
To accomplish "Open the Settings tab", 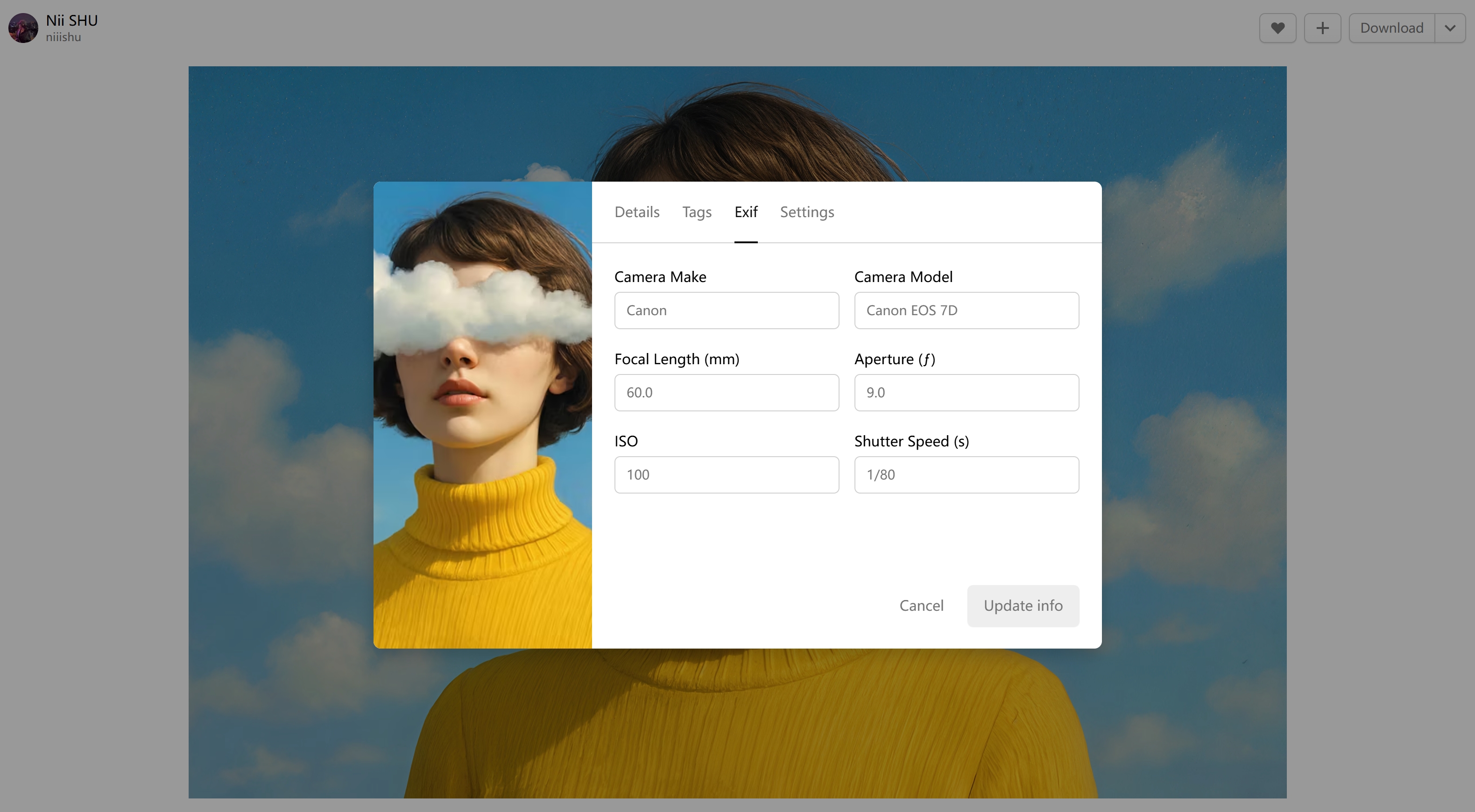I will click(807, 212).
